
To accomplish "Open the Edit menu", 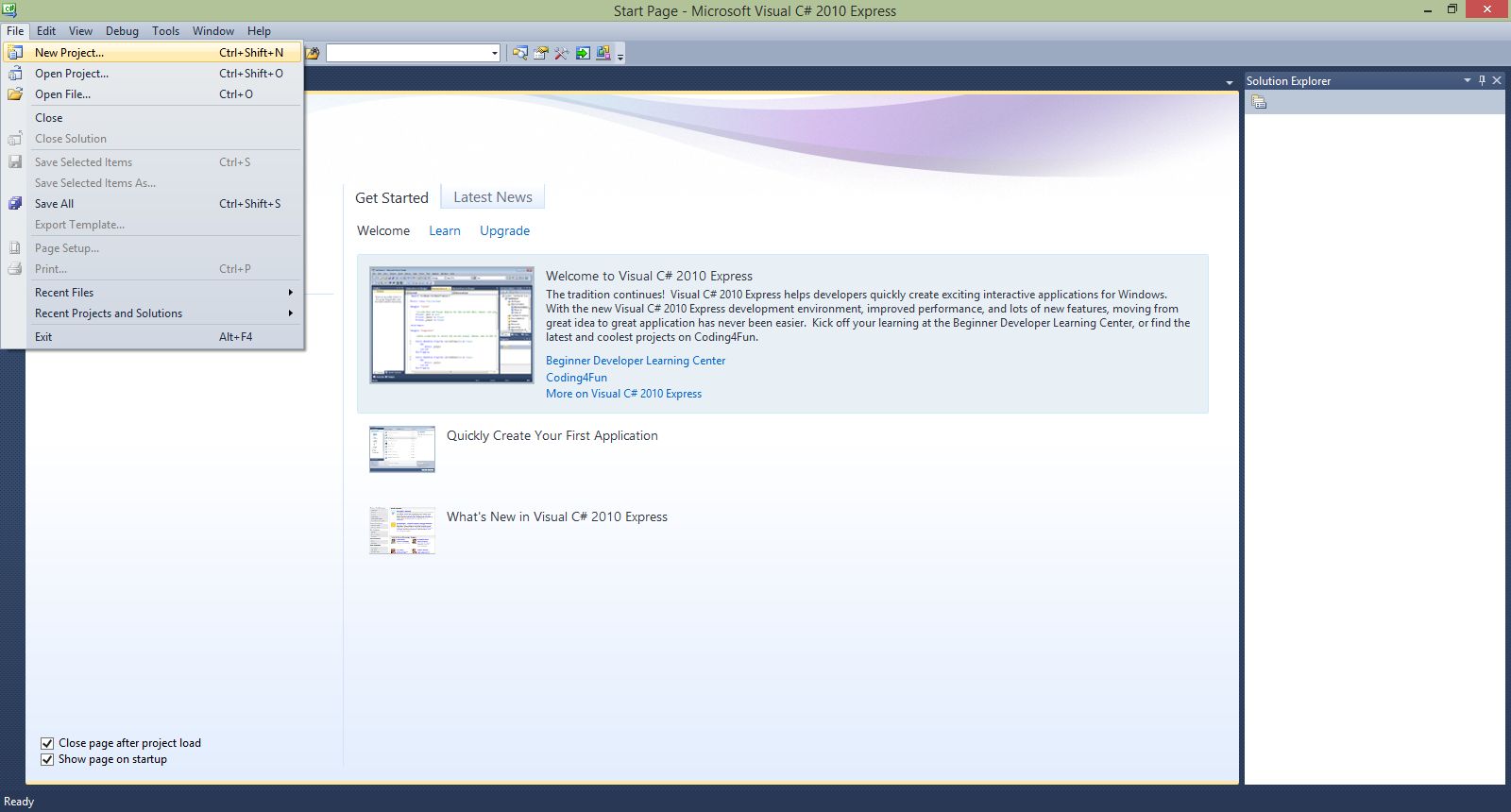I will (x=46, y=31).
